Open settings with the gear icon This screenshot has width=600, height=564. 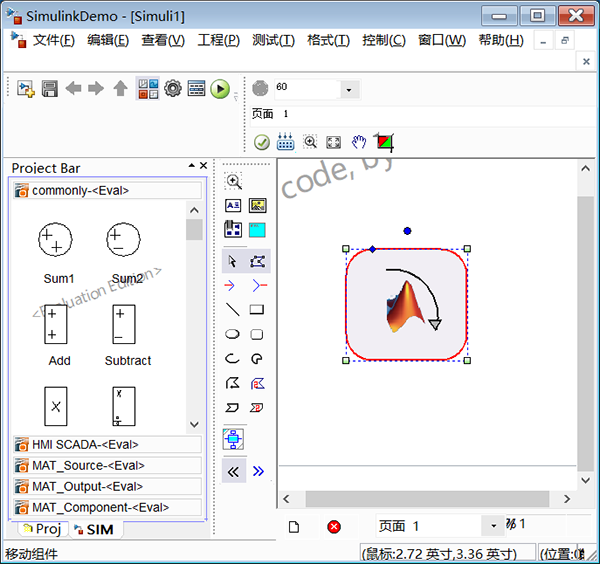[172, 89]
